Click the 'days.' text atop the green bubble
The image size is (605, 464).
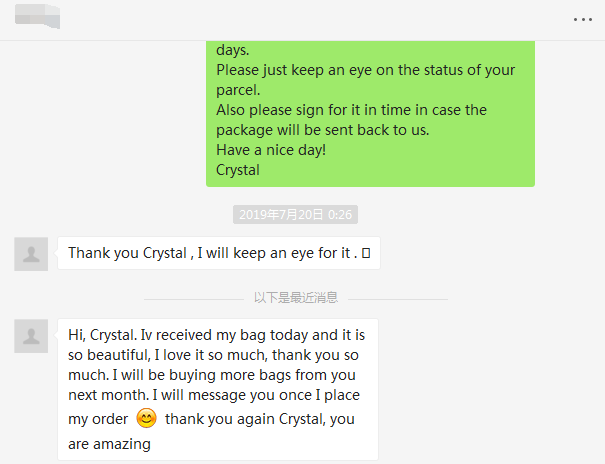click(x=234, y=50)
